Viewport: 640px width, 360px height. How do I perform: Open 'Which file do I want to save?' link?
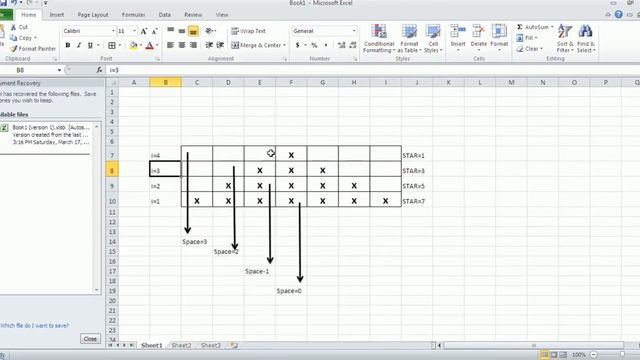coord(34,326)
